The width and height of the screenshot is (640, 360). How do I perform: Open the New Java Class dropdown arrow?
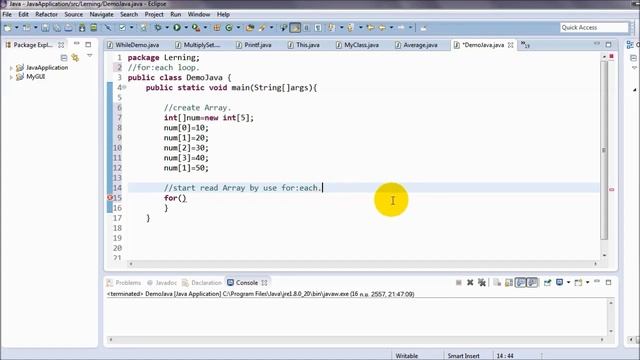[238, 28]
